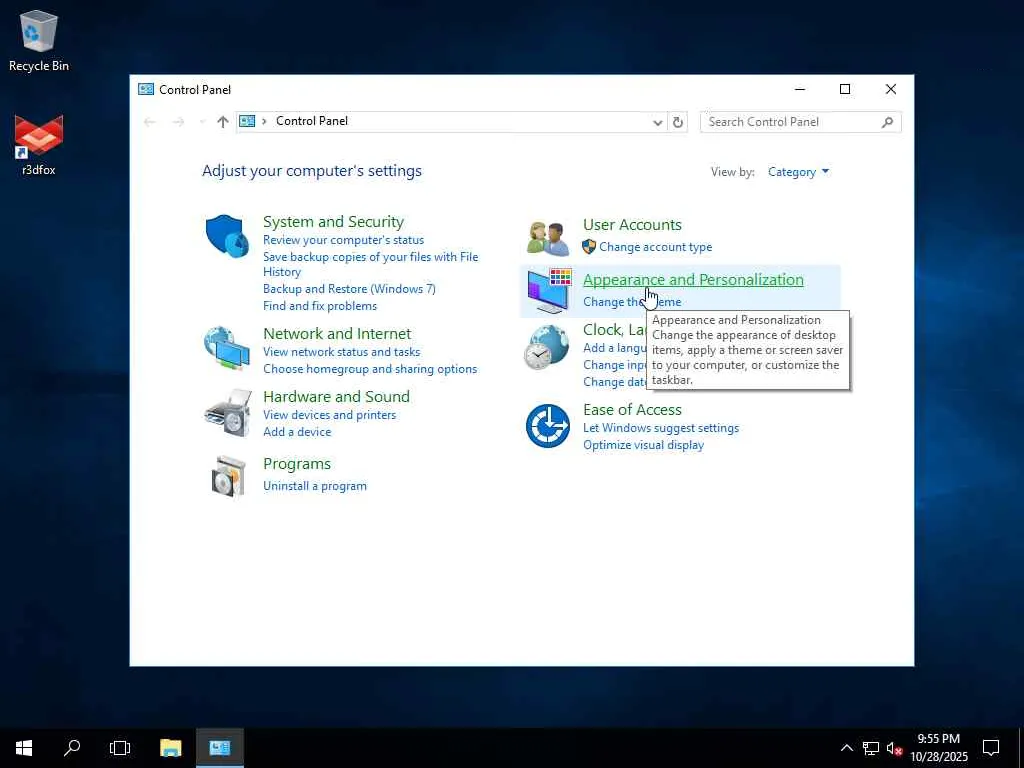Click View devices and printers

coord(329,415)
